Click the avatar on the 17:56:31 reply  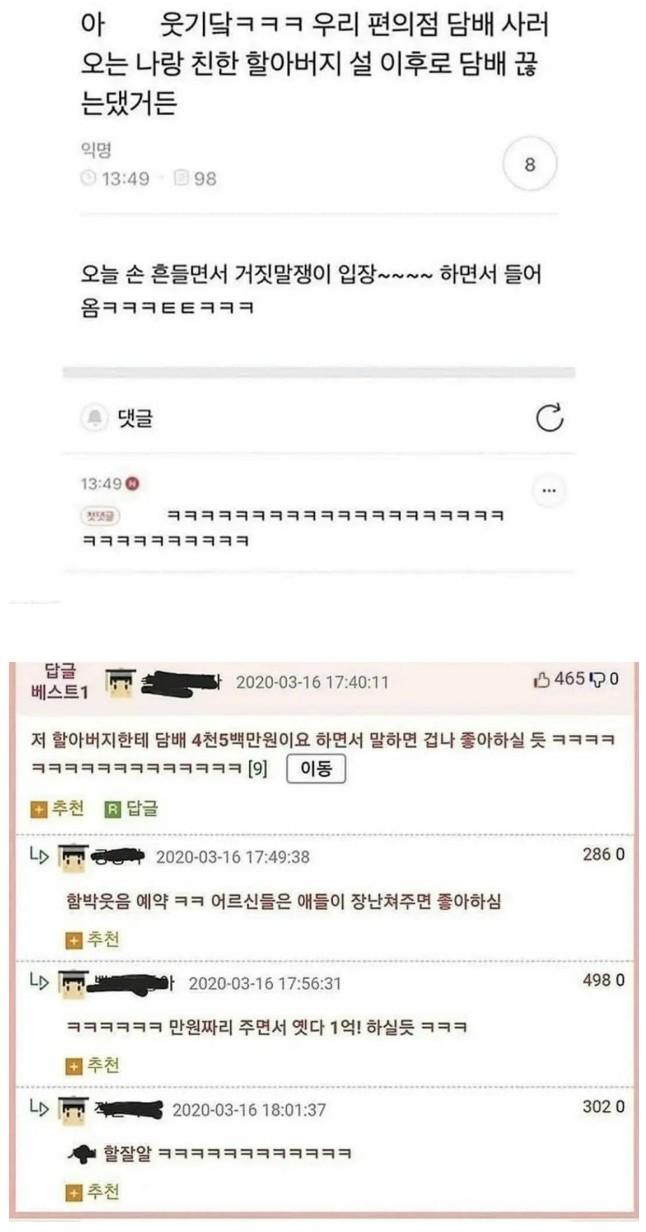click(x=73, y=983)
